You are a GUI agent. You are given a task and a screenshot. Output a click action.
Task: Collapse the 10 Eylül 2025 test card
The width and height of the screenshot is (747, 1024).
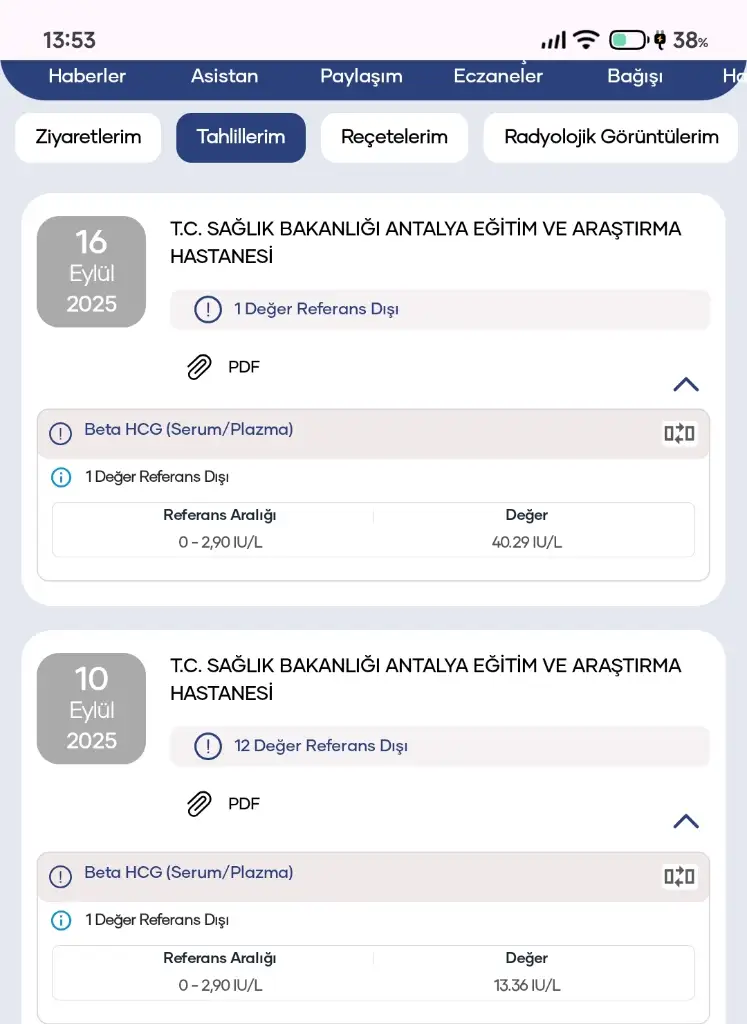686,821
